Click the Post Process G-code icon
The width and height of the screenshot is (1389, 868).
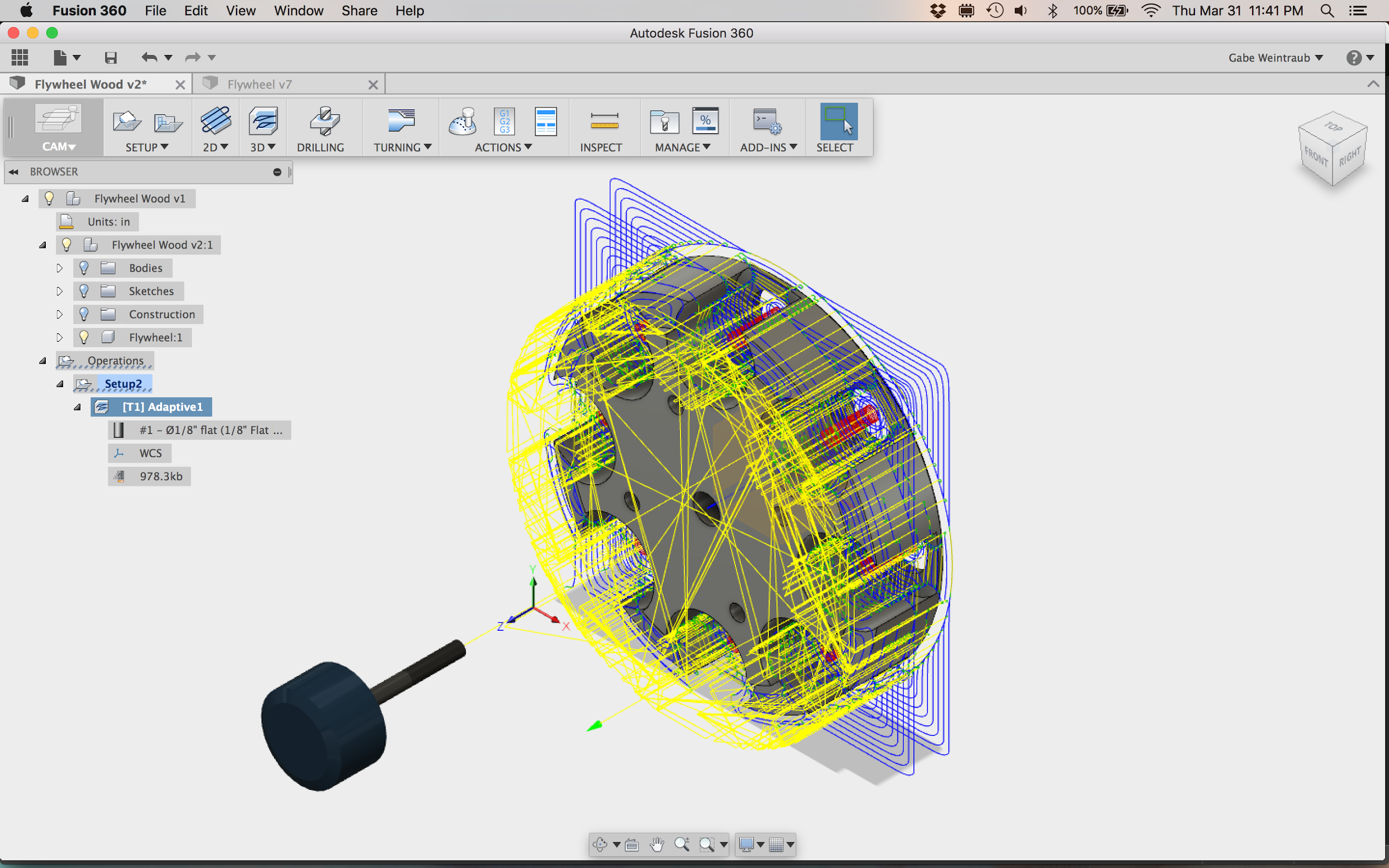(504, 122)
